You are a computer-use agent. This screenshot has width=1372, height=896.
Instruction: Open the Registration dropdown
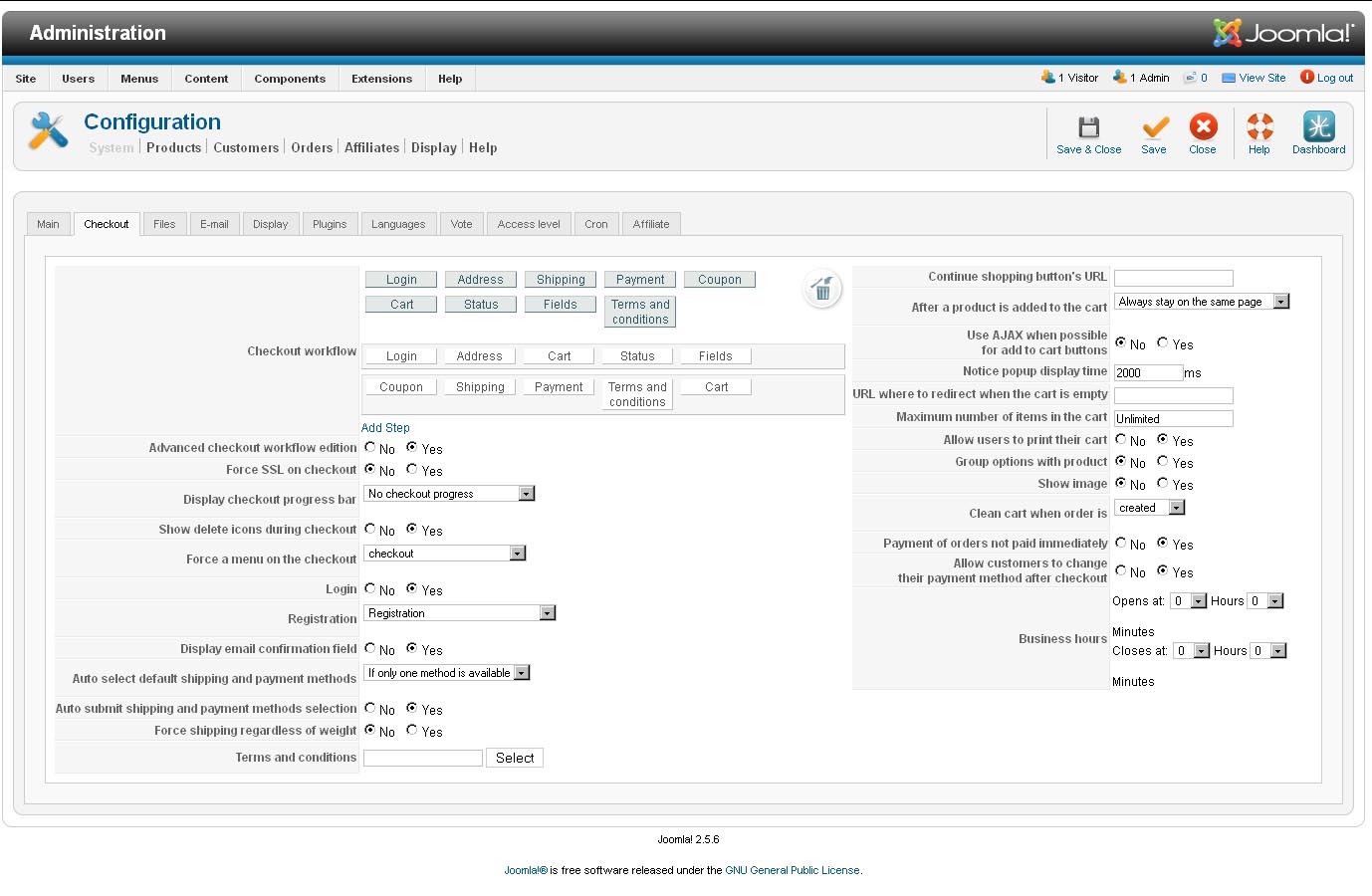coord(460,613)
